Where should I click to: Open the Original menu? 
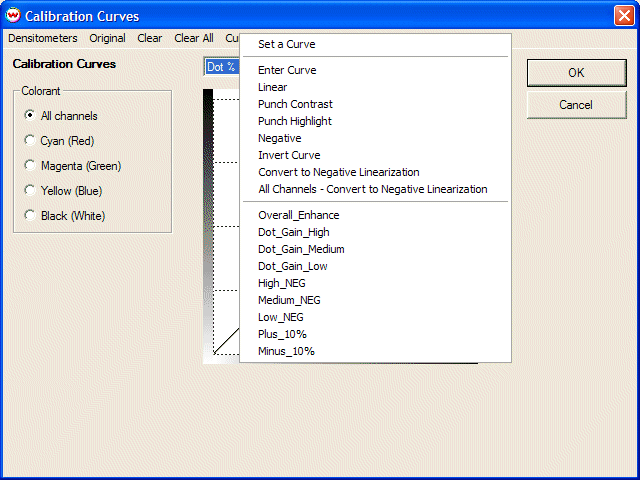107,38
